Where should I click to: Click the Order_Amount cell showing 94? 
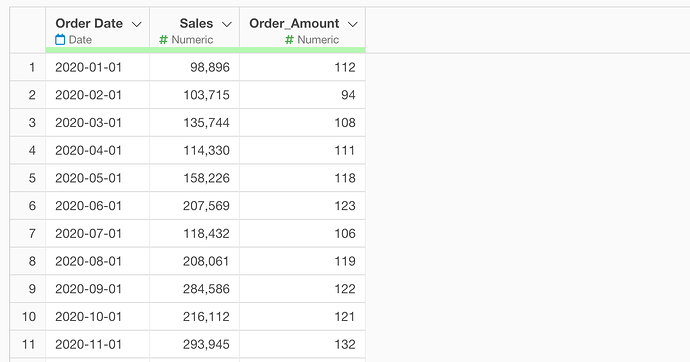pyautogui.click(x=302, y=95)
